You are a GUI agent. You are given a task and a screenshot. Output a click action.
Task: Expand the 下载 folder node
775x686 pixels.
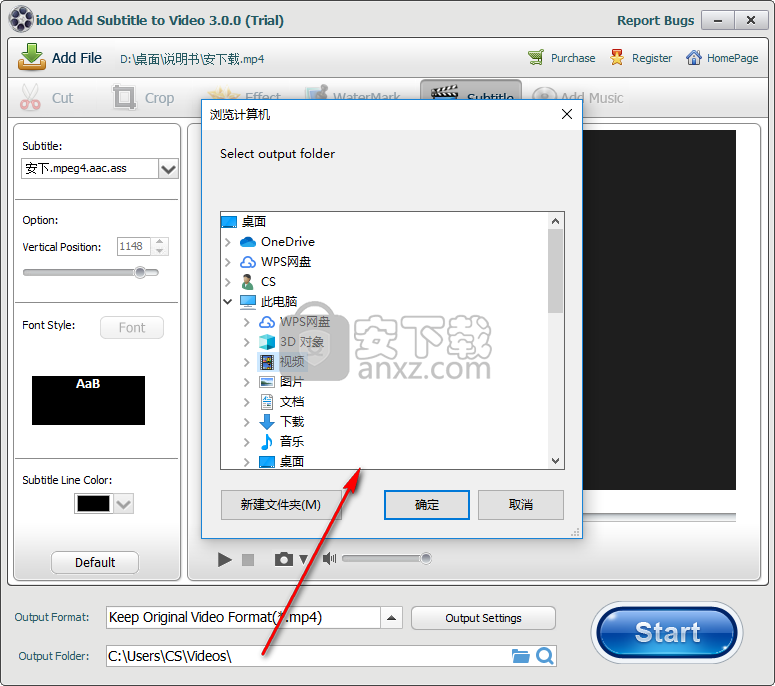(247, 422)
